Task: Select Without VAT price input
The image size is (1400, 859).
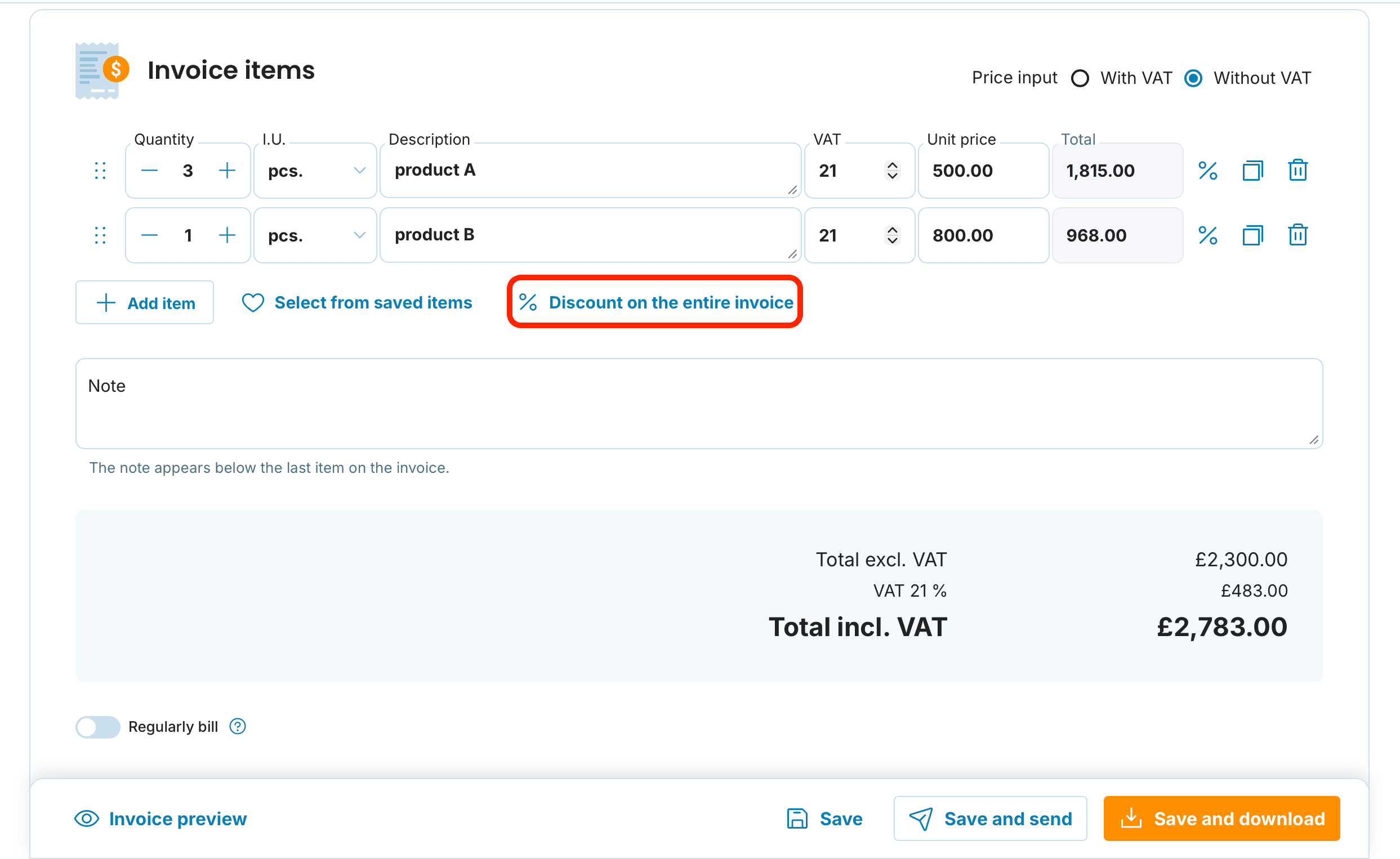Action: (x=1193, y=78)
